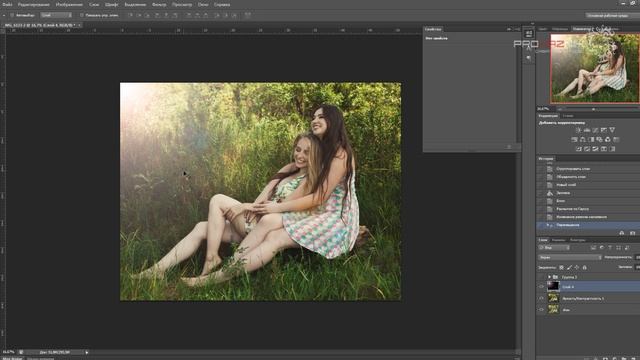Lock layer position with move lock icon

577,267
